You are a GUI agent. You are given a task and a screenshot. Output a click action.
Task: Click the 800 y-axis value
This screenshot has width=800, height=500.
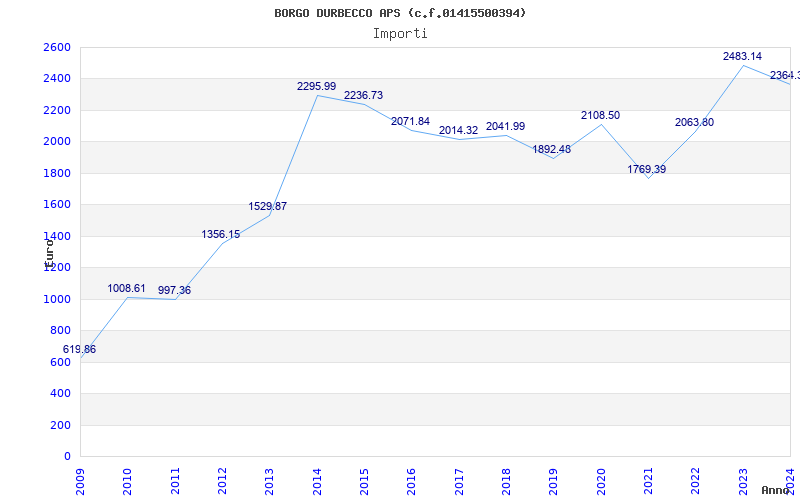point(60,331)
